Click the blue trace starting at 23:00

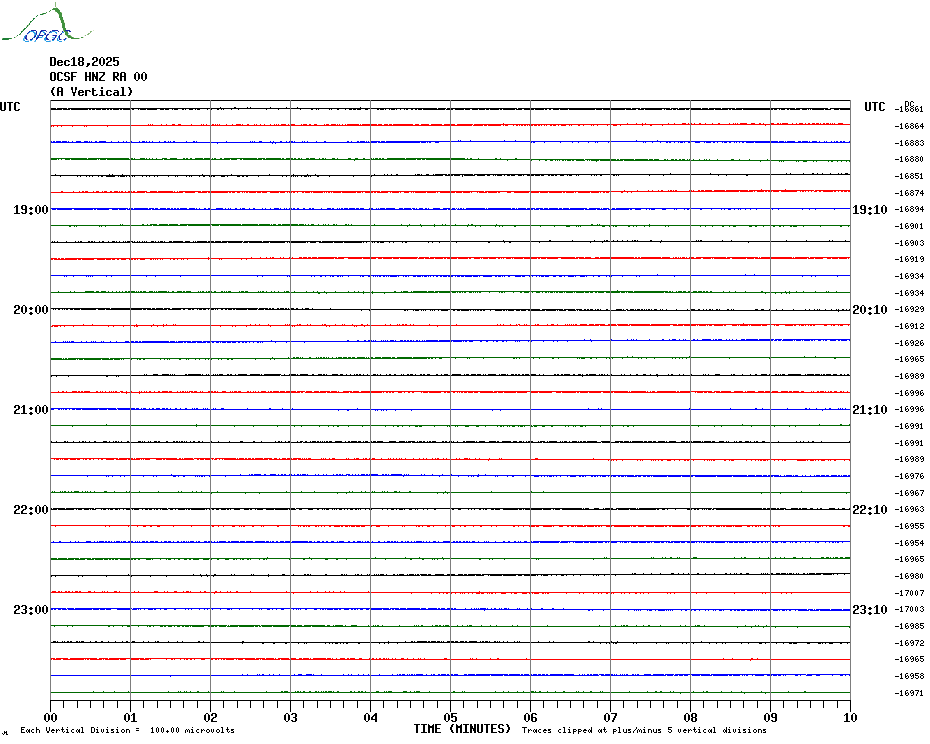point(450,609)
